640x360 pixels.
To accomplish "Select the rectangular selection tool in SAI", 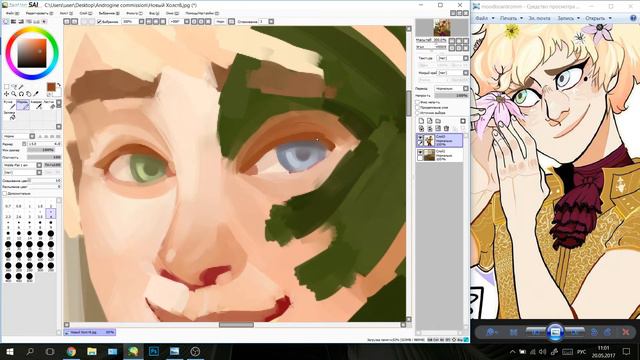I will click(x=7, y=87).
